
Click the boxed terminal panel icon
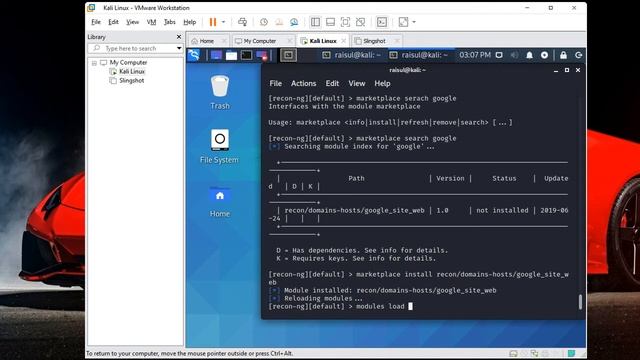[288, 55]
